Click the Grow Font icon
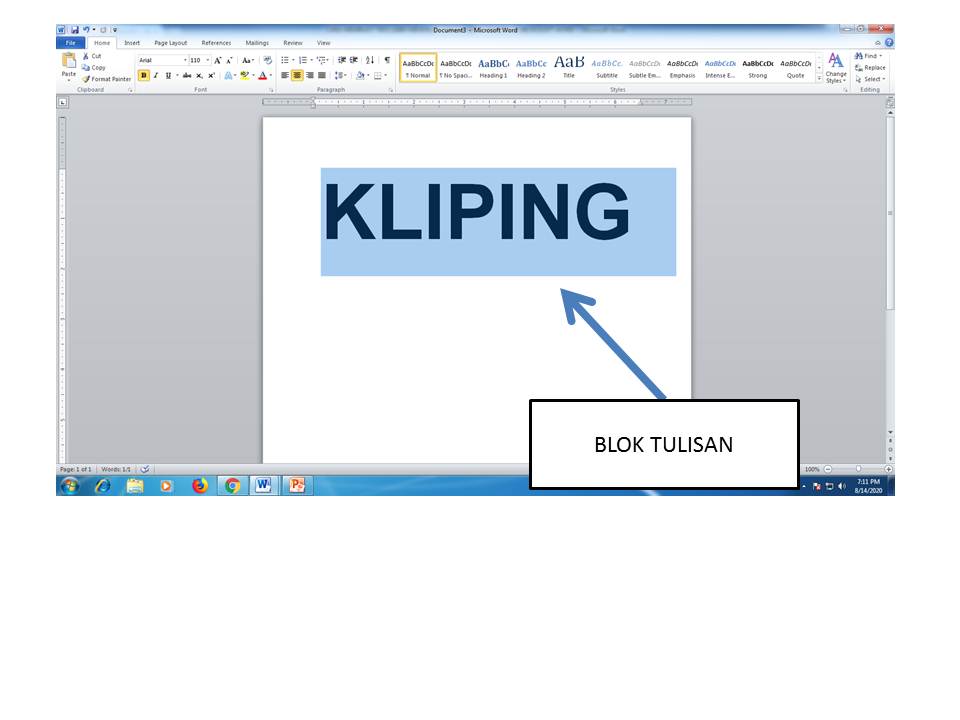 coord(218,60)
